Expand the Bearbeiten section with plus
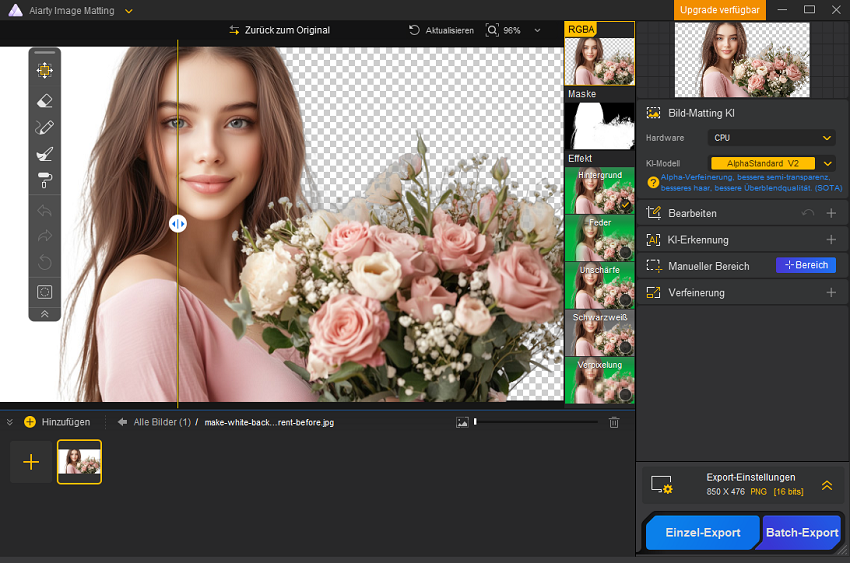850x563 pixels. point(831,213)
